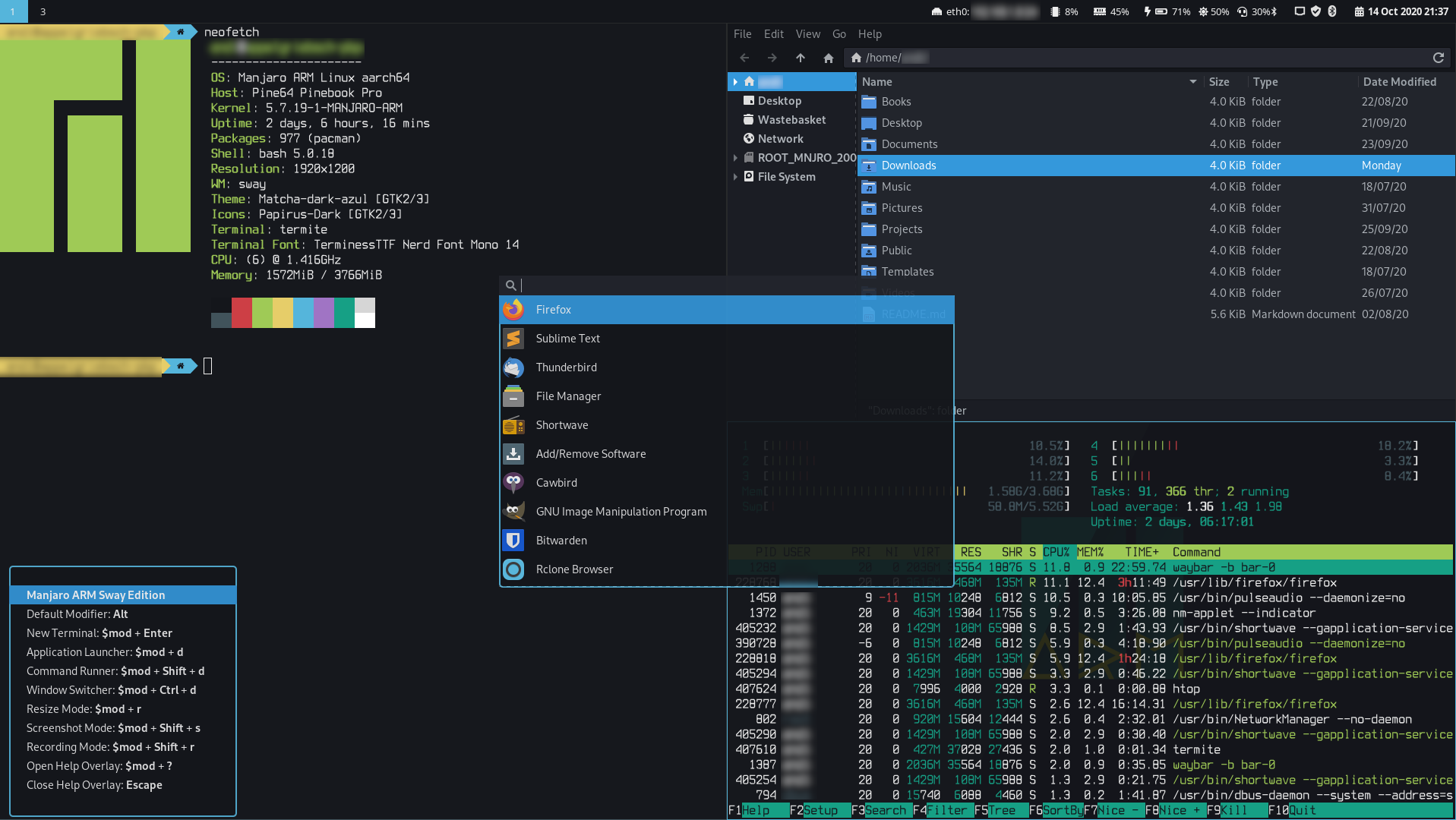Switch to workspace 3
The width and height of the screenshot is (1456, 820).
tap(43, 11)
